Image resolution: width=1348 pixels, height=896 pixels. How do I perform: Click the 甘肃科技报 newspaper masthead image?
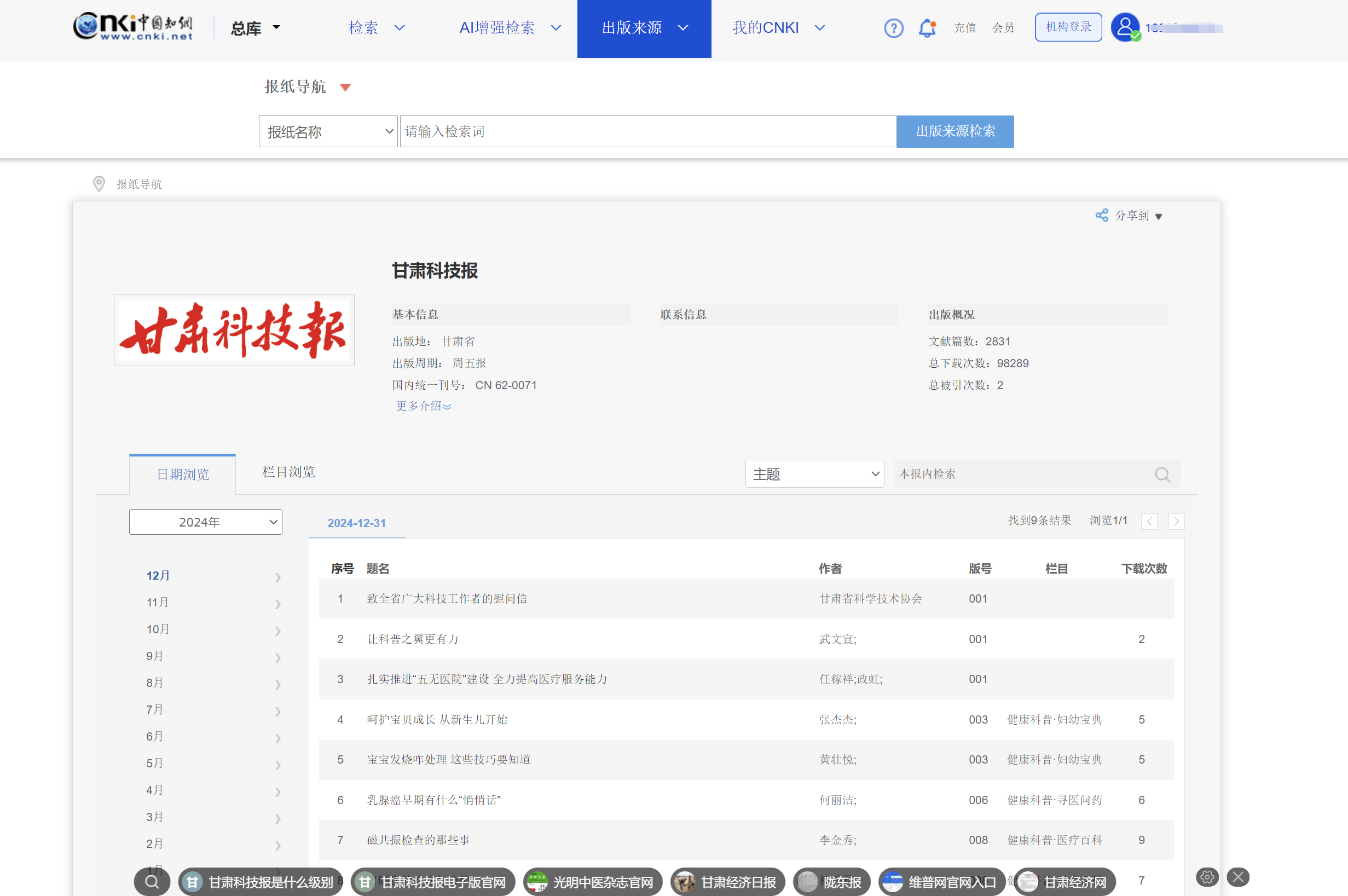pyautogui.click(x=234, y=330)
